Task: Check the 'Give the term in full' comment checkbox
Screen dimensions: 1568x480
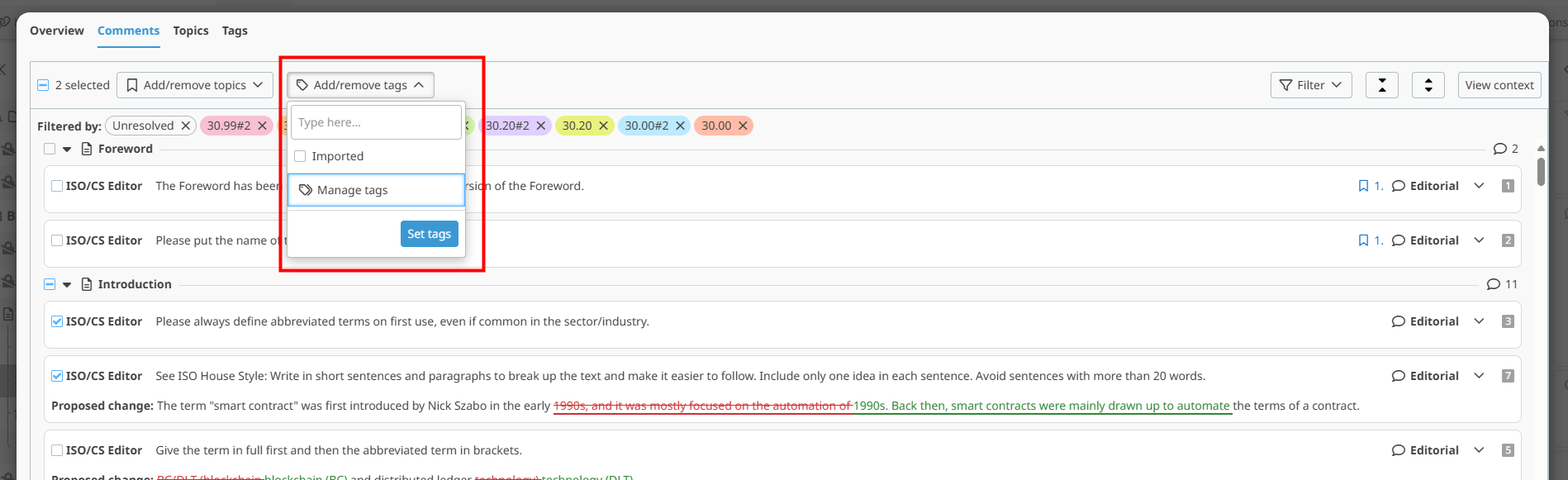Action: (57, 450)
